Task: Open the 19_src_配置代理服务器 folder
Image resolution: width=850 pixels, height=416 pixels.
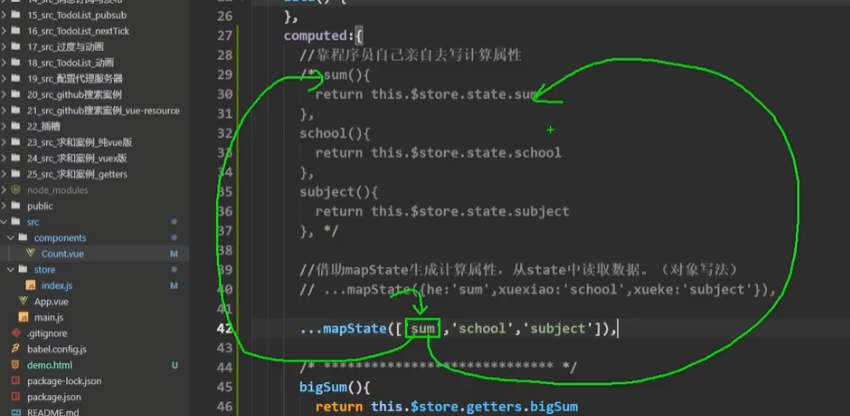Action: point(74,79)
